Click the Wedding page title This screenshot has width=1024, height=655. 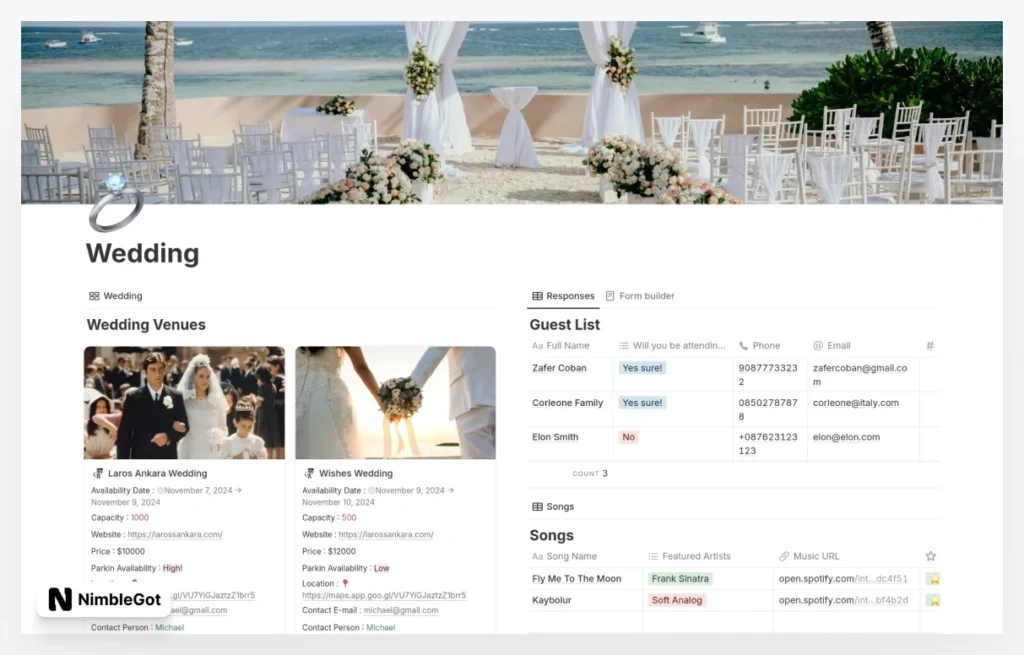pos(142,253)
